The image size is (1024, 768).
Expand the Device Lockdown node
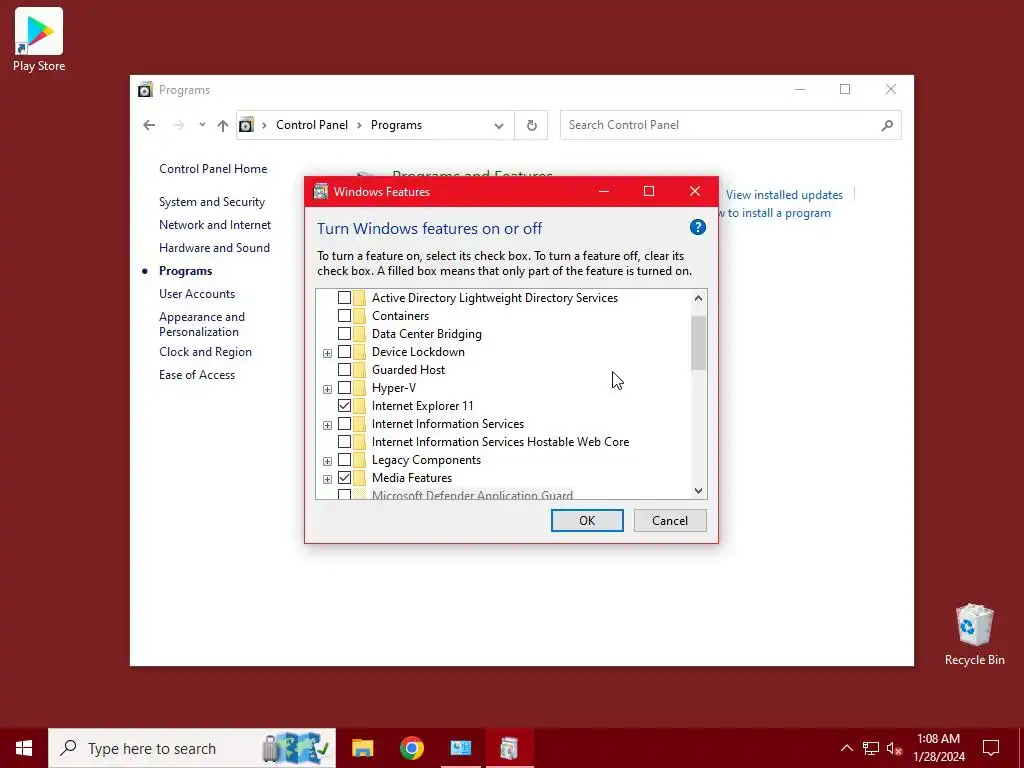coord(327,353)
